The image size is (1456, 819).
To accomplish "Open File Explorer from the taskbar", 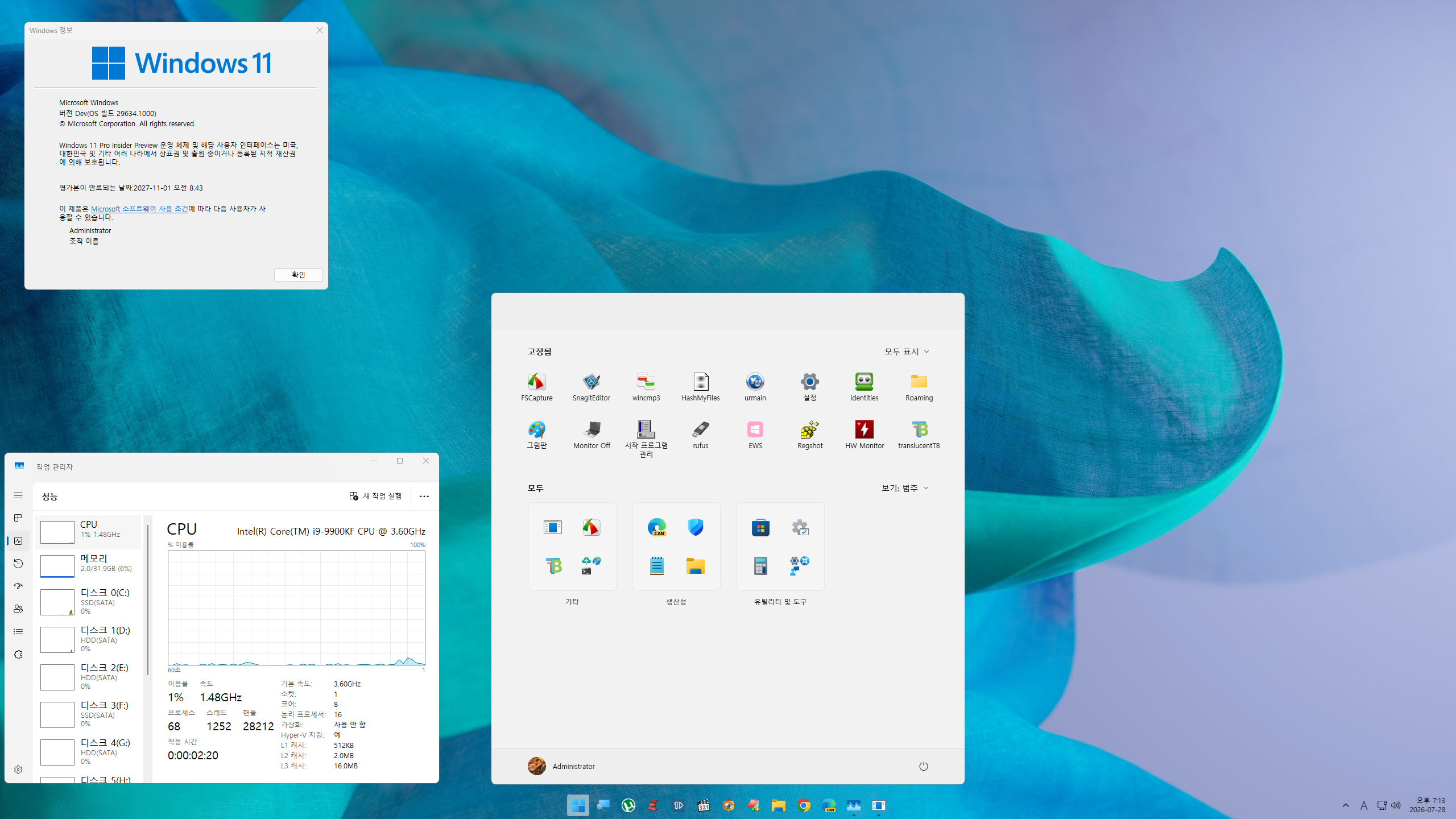I will (779, 805).
